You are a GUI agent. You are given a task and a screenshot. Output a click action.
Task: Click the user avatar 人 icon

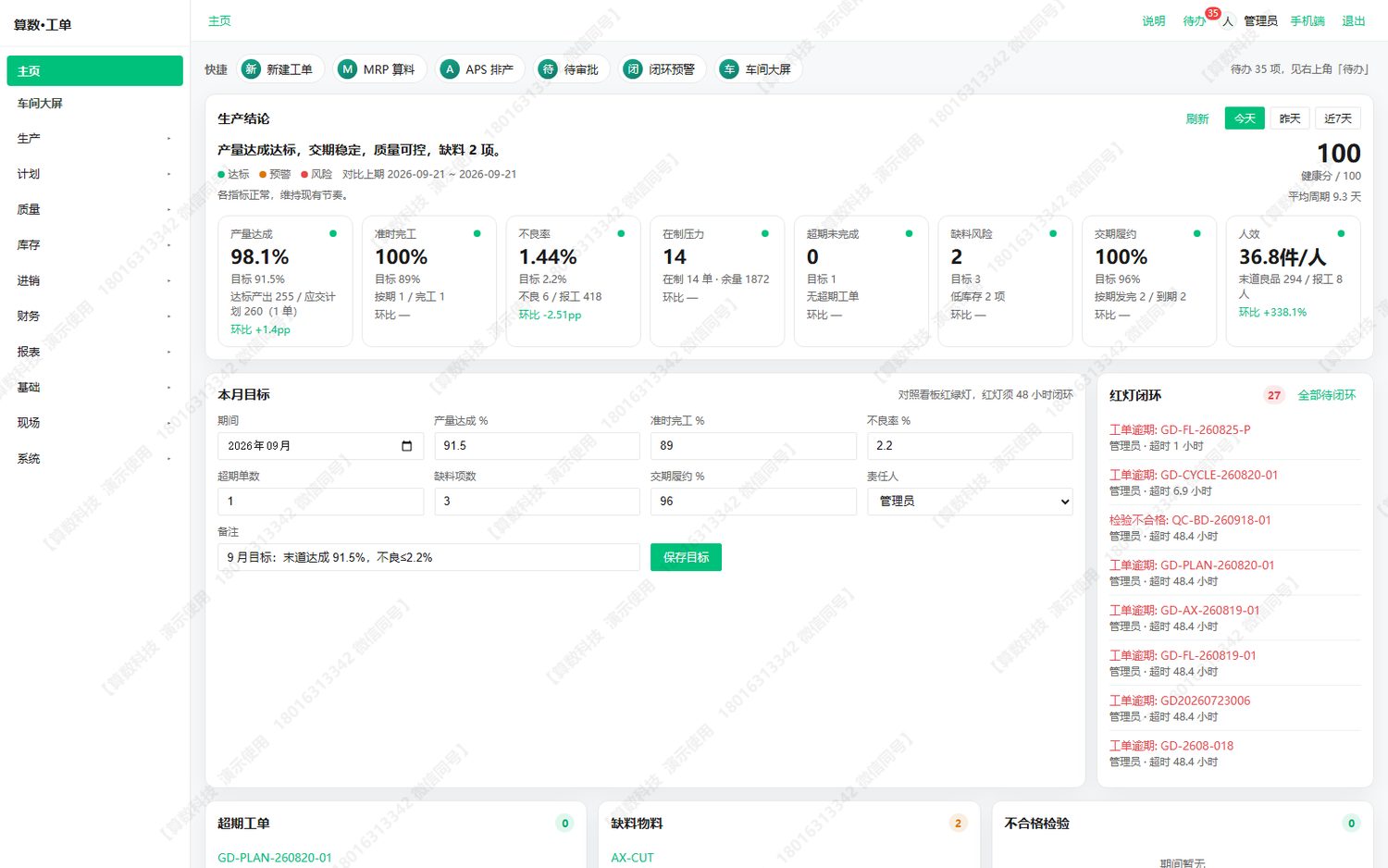click(1227, 21)
